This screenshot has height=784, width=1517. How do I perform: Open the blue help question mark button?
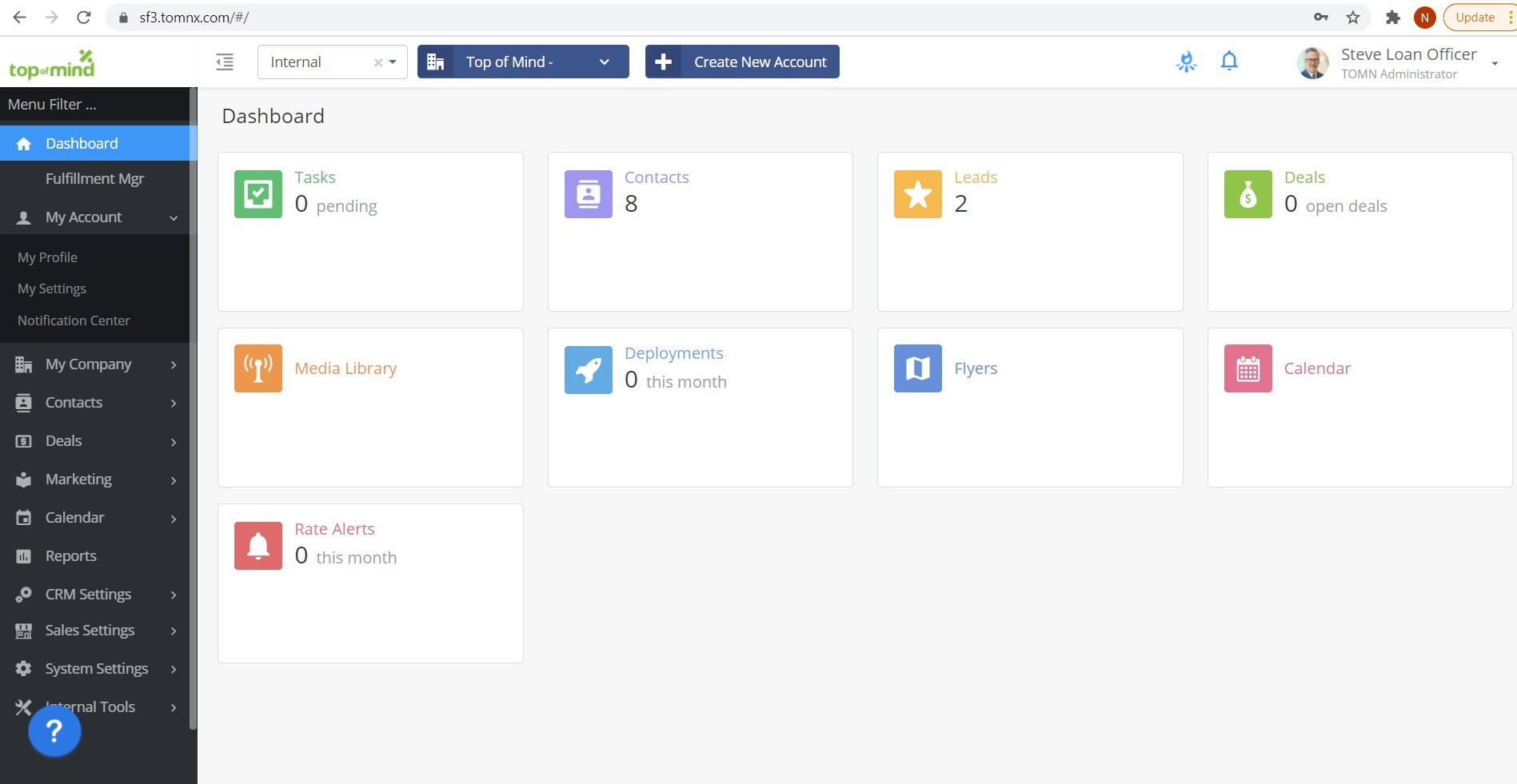[x=54, y=730]
